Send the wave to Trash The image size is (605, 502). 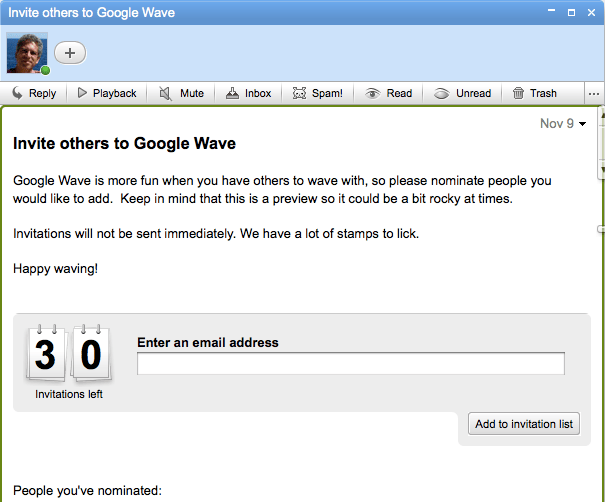(x=534, y=93)
